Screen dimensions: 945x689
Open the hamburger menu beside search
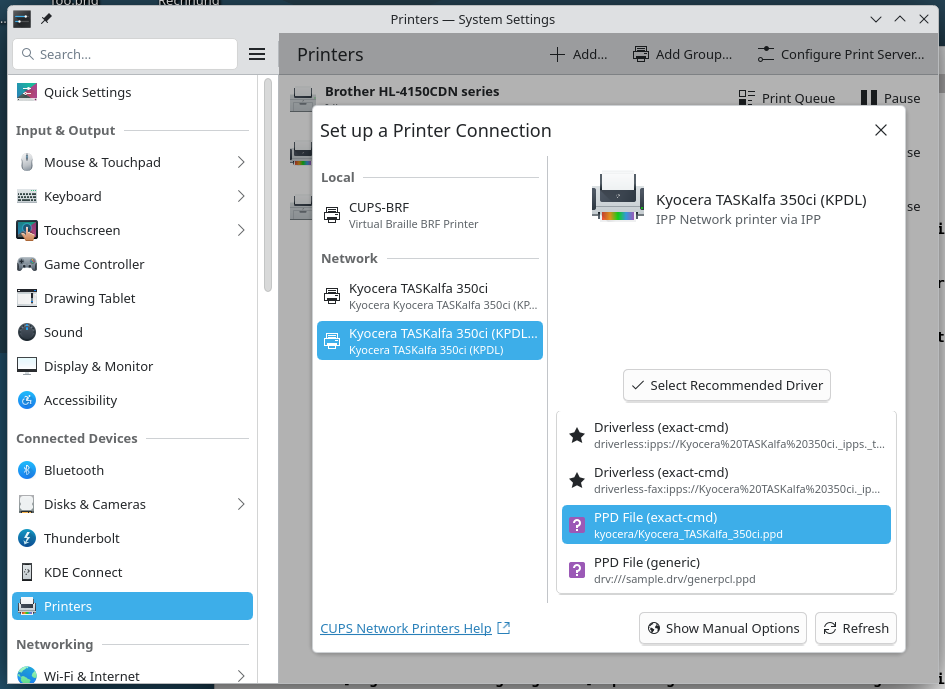click(257, 54)
